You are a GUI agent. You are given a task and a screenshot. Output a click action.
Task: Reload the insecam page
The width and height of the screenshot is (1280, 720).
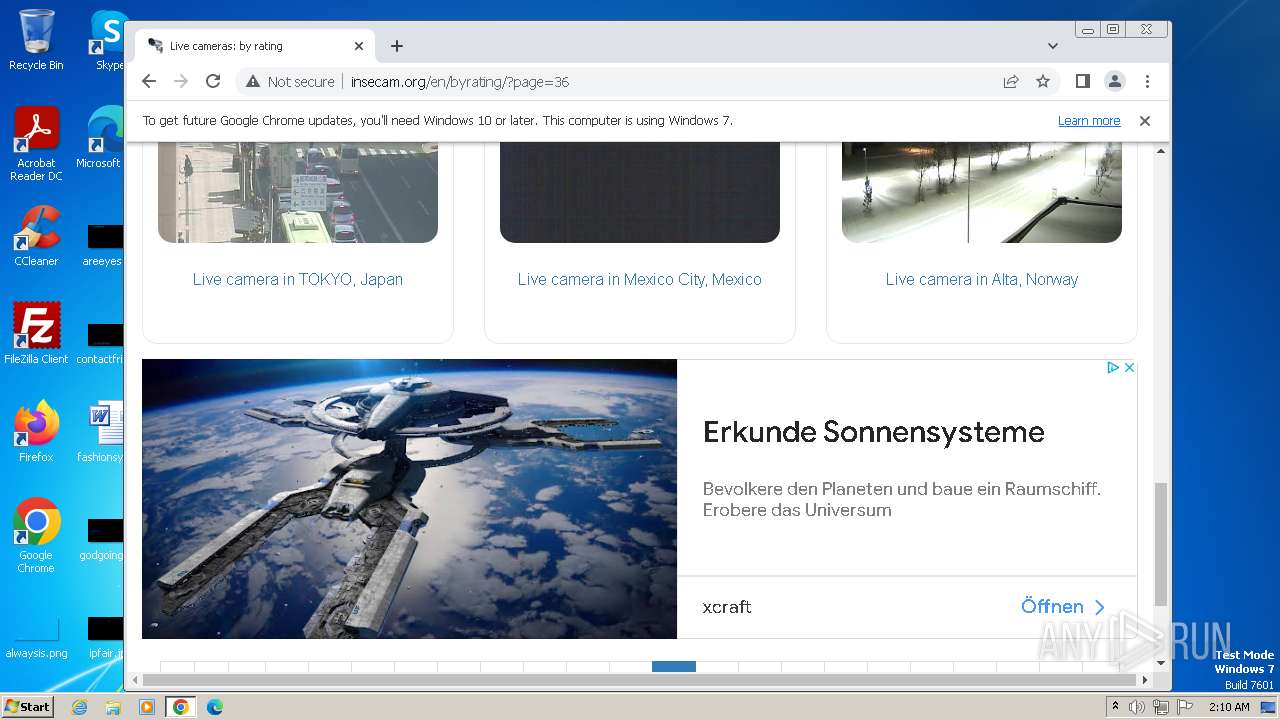[x=213, y=81]
